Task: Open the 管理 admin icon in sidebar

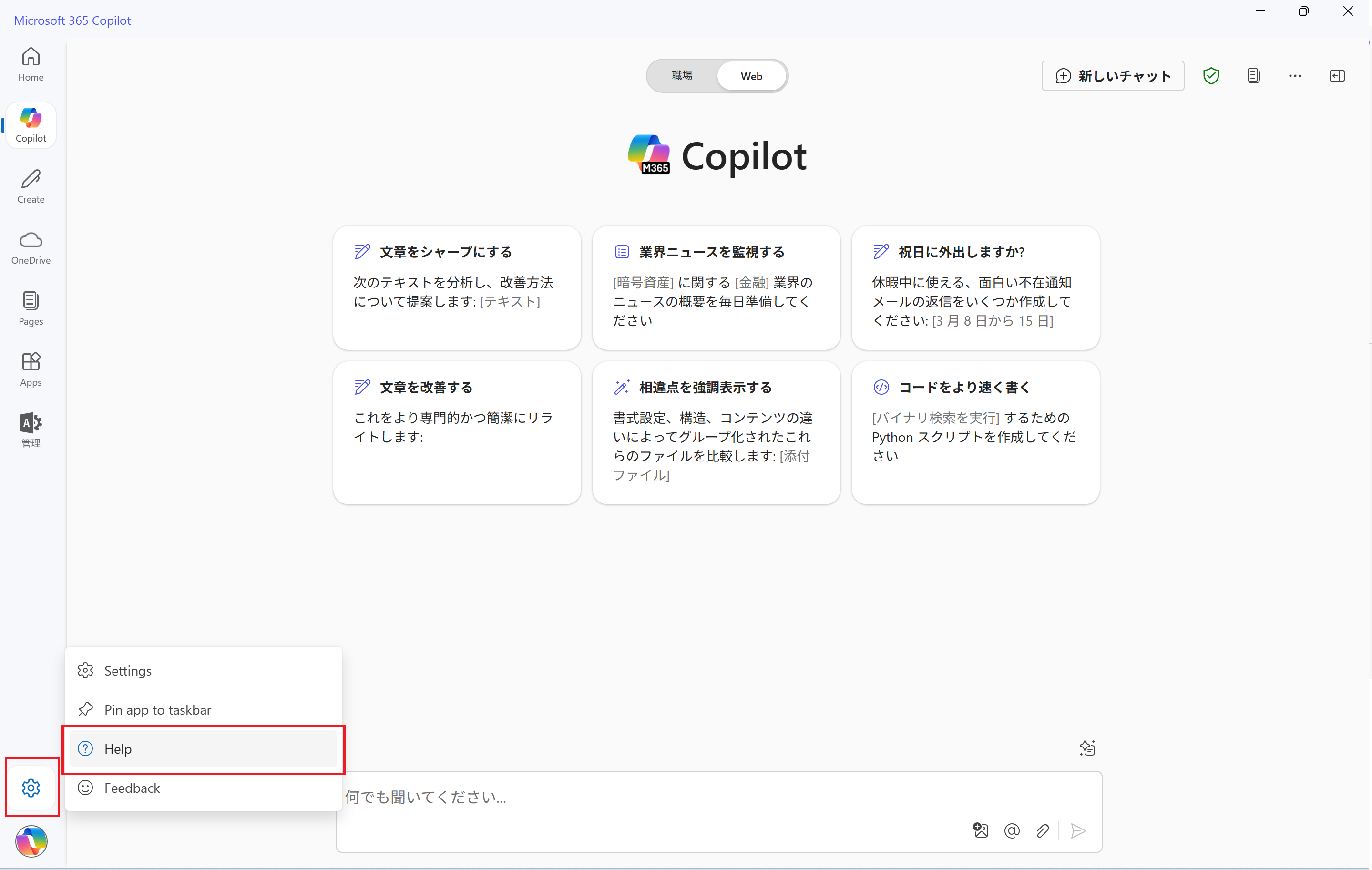Action: (x=31, y=430)
